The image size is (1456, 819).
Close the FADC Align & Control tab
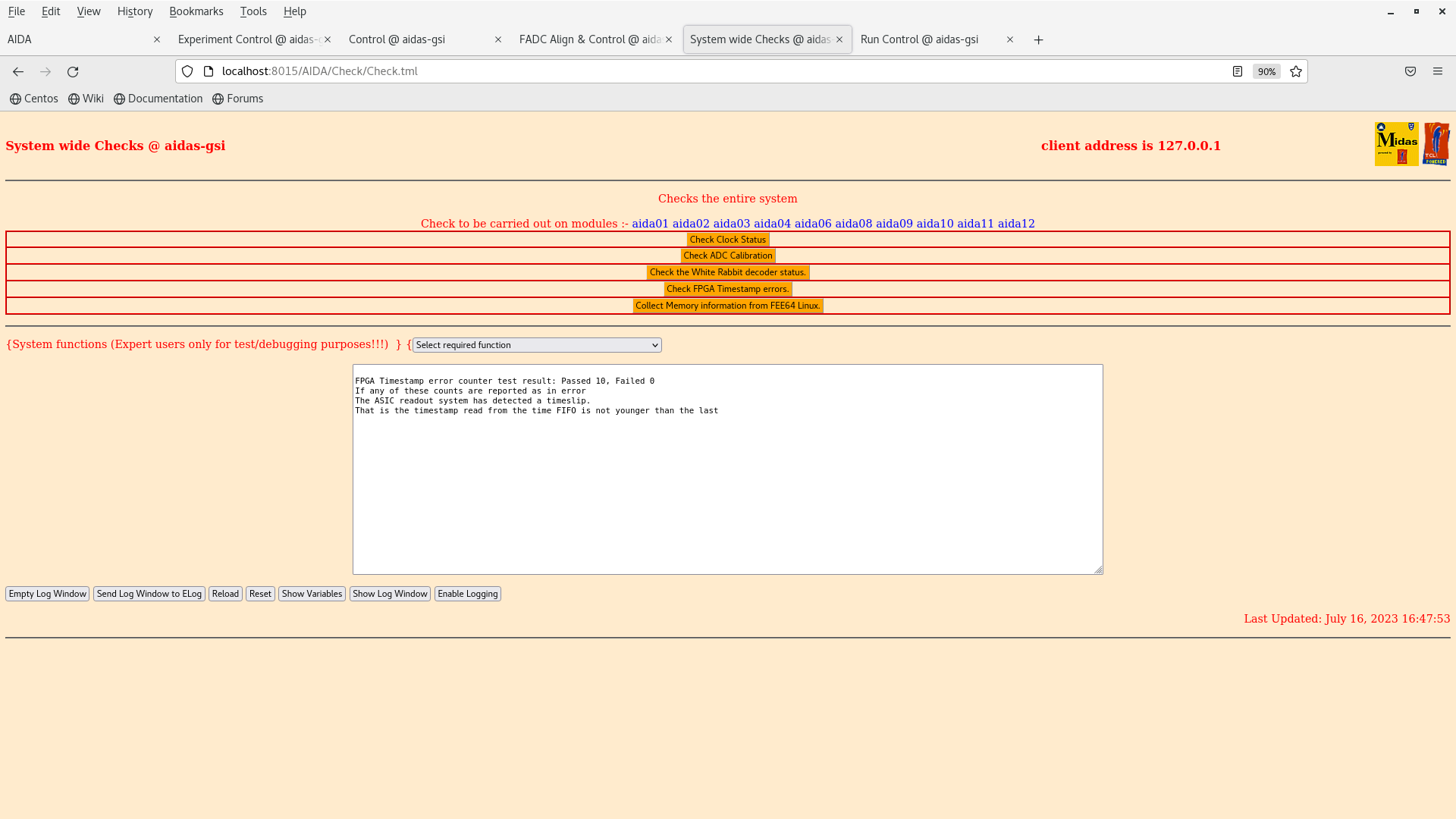click(669, 39)
